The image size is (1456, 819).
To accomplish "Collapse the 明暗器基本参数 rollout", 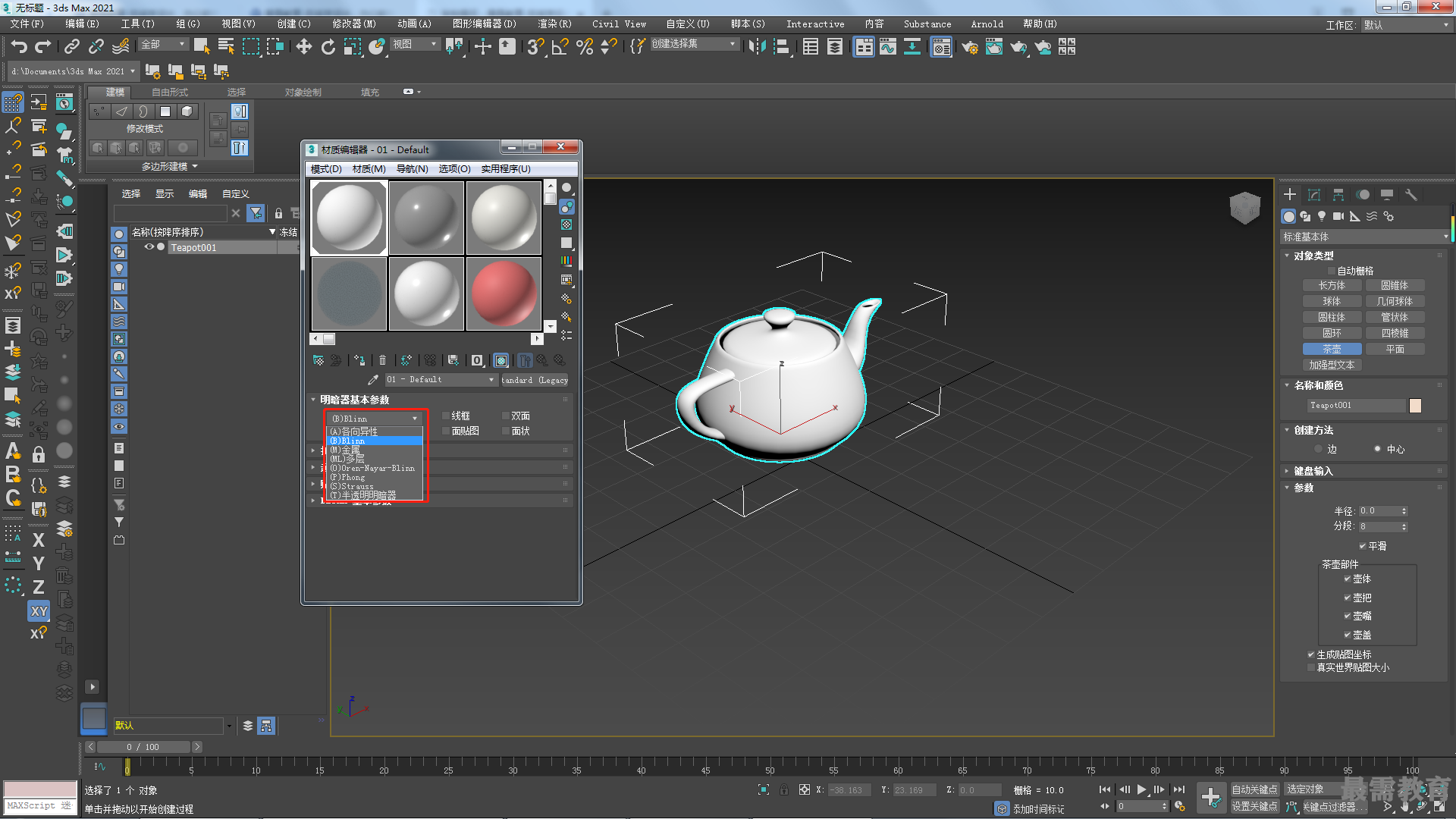I will click(x=354, y=400).
